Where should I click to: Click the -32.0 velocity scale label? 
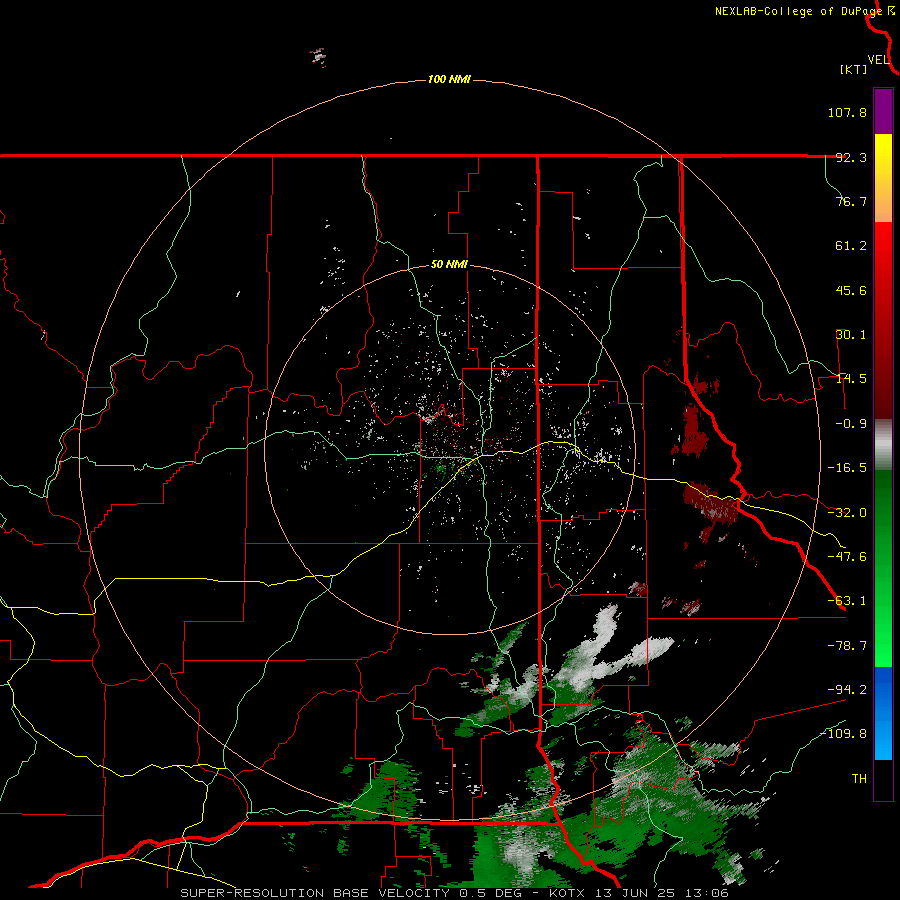(x=847, y=513)
